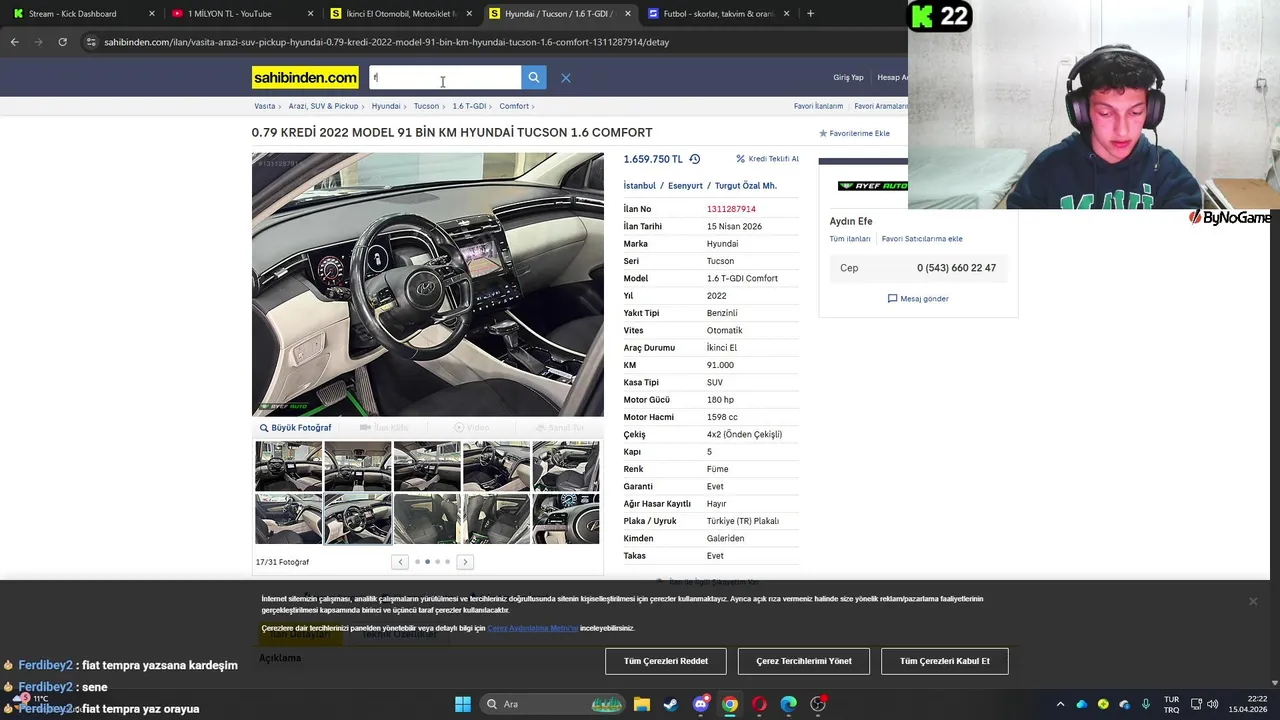Close the Hyundai / Tucson tab
The image size is (1280, 720).
[627, 14]
